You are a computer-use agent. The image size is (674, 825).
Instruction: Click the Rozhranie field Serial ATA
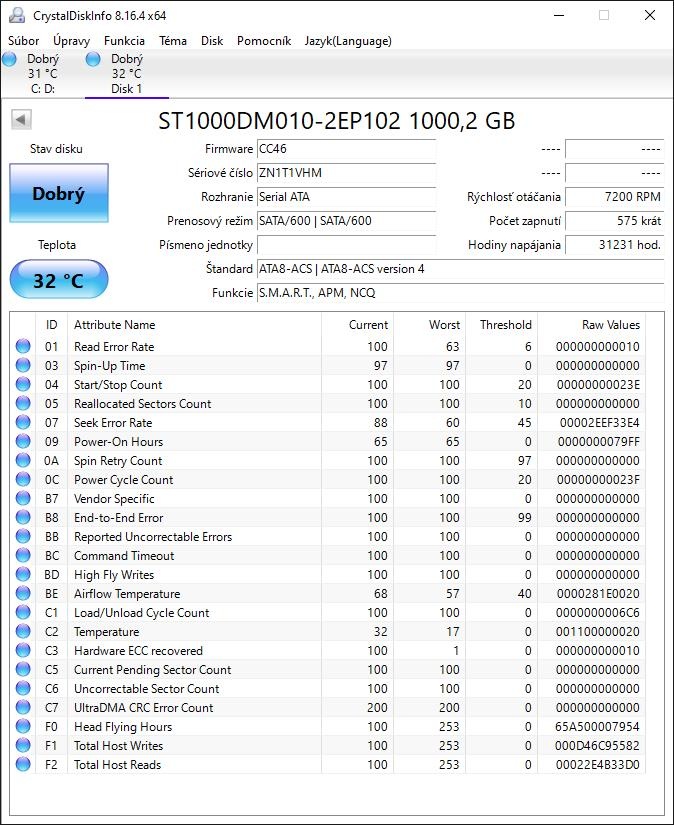point(346,197)
